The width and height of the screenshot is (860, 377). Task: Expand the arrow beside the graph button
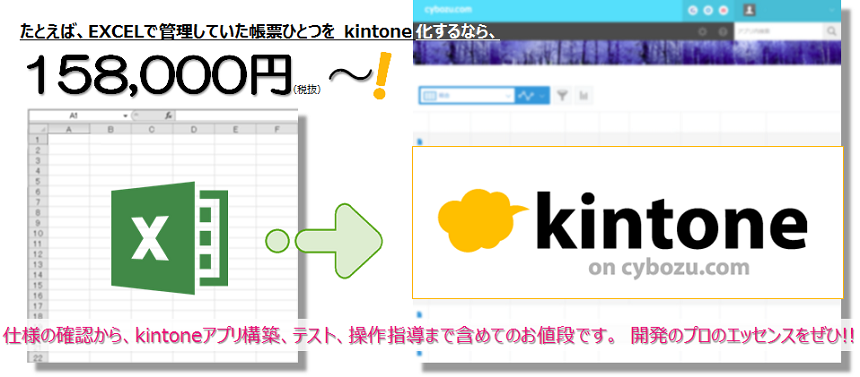[x=543, y=95]
